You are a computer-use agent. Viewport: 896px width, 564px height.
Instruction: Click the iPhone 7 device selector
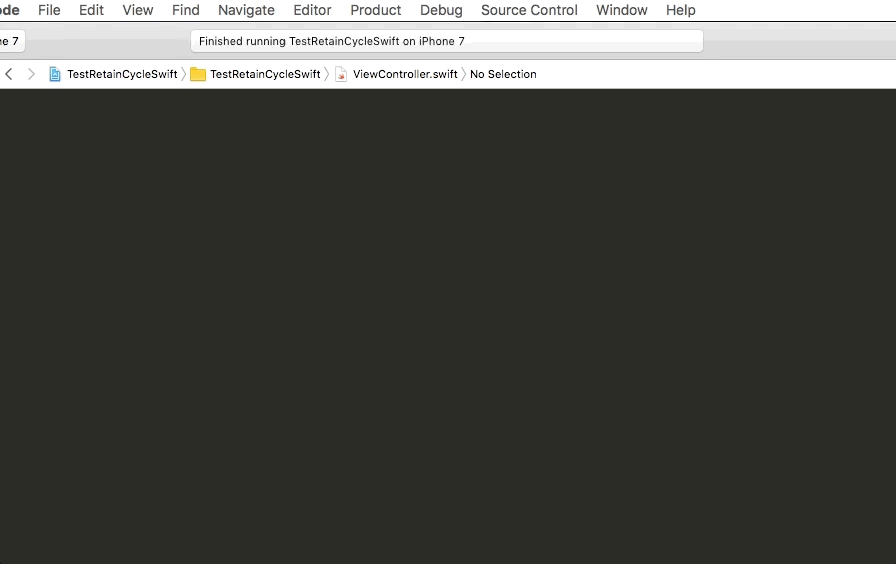[11, 41]
